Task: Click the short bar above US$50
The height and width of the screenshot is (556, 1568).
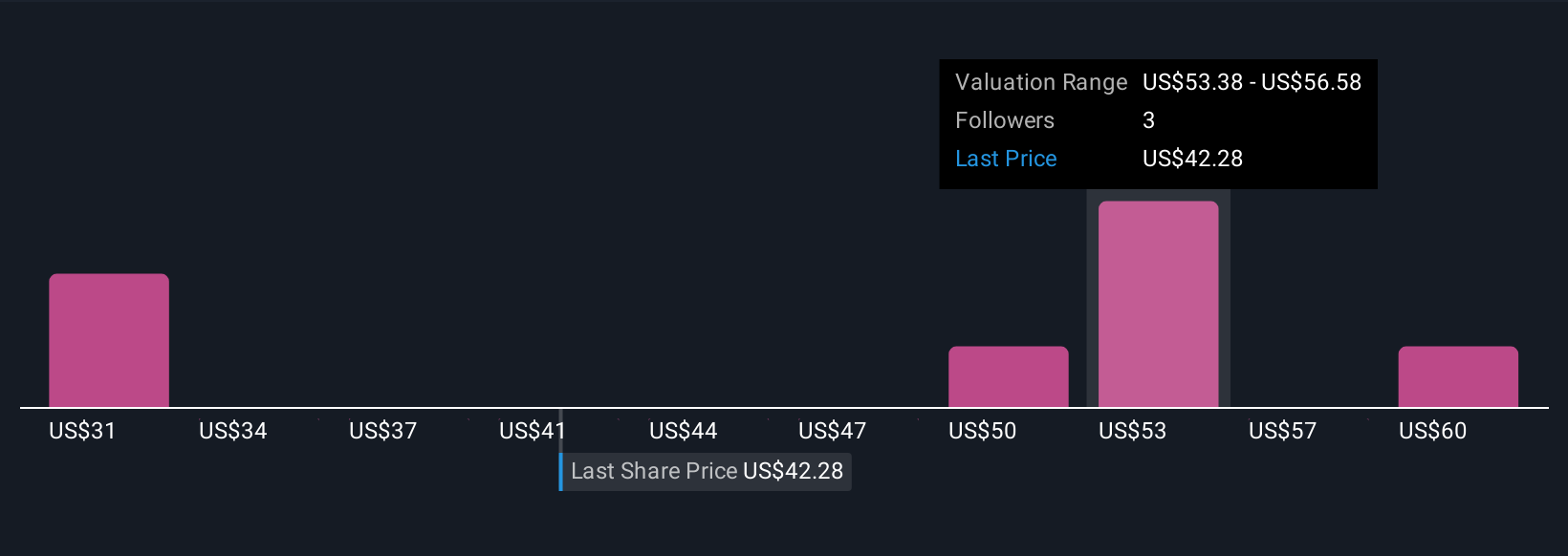Action: tap(1008, 376)
